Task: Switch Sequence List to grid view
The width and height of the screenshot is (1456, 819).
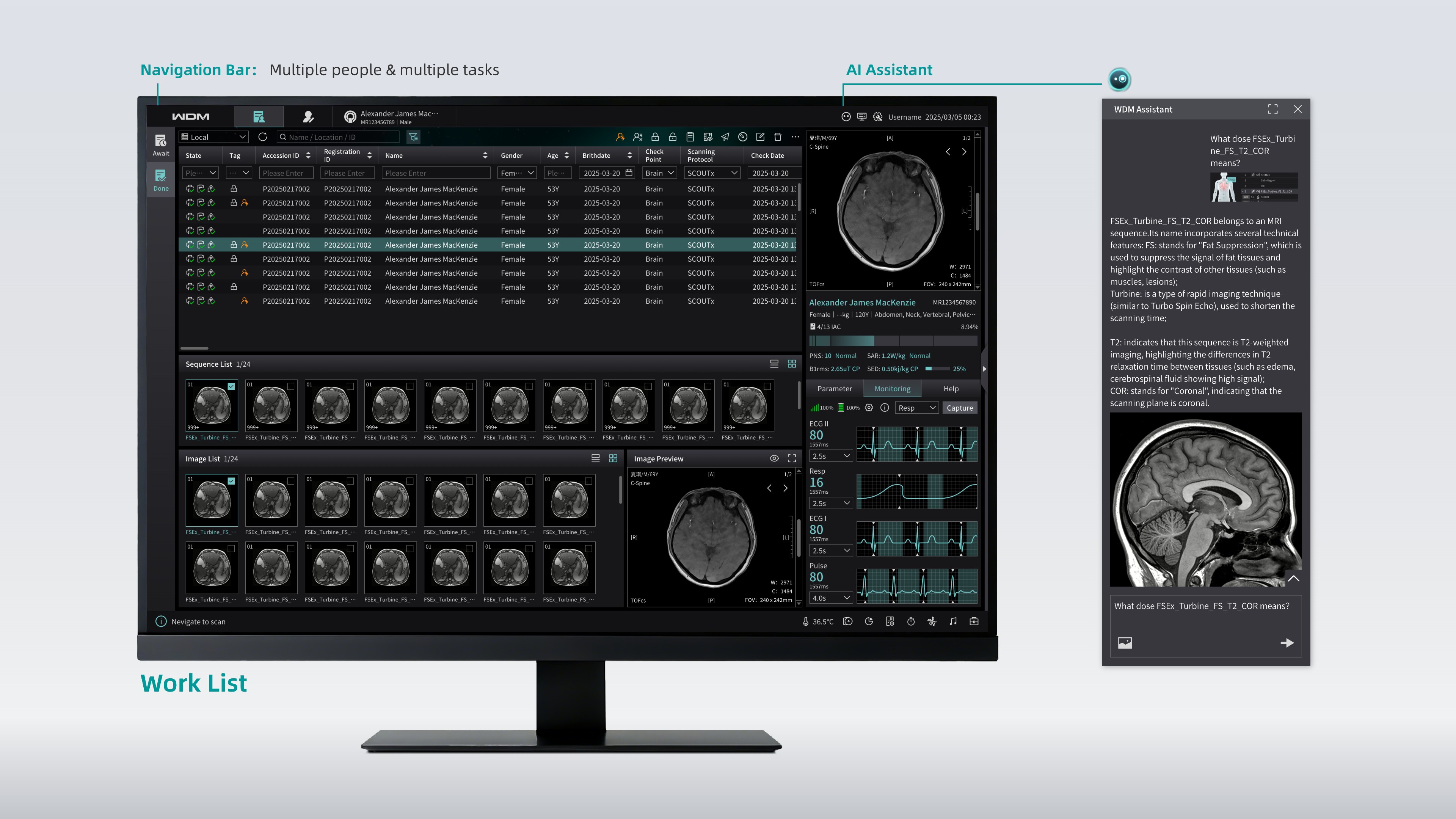Action: tap(792, 364)
